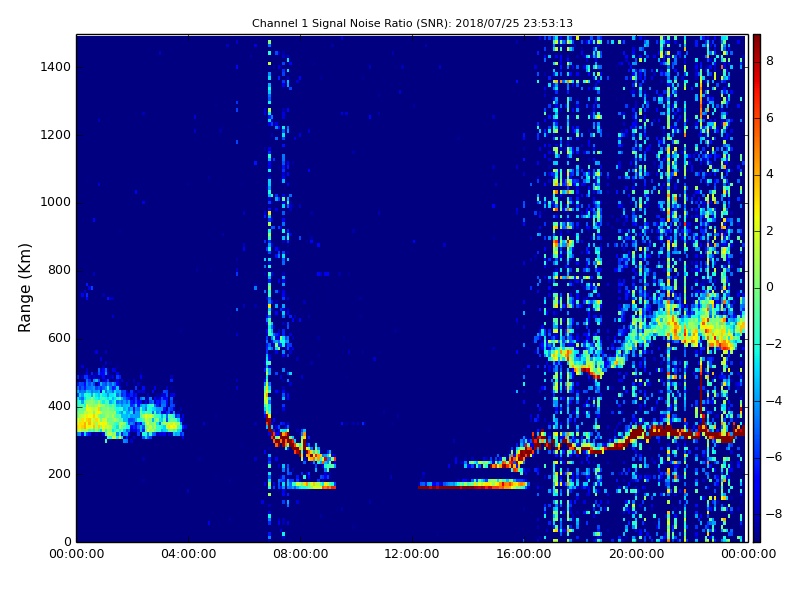The width and height of the screenshot is (800, 600).
Task: Click the green middle of the colorbar
Action: tap(757, 288)
